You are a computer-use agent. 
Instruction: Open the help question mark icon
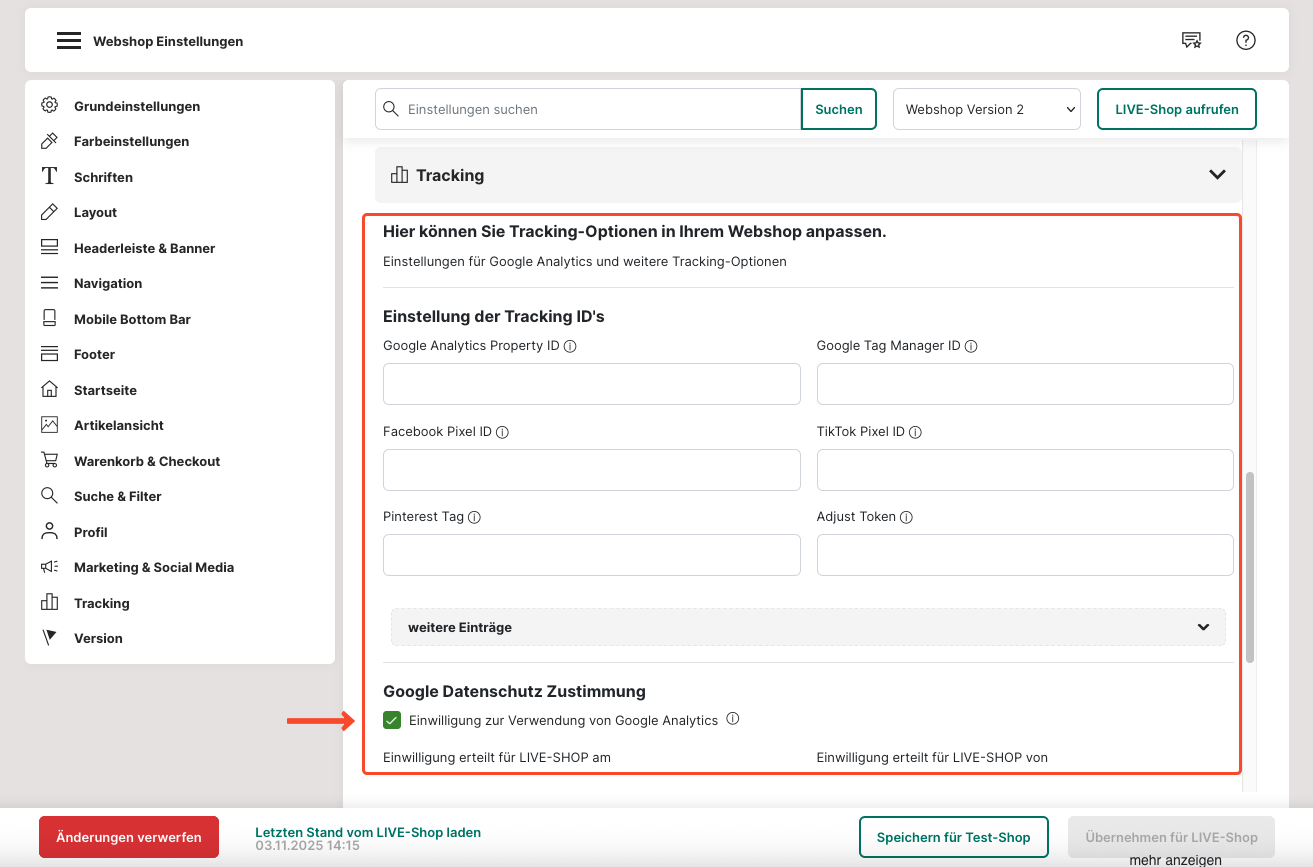[1245, 40]
